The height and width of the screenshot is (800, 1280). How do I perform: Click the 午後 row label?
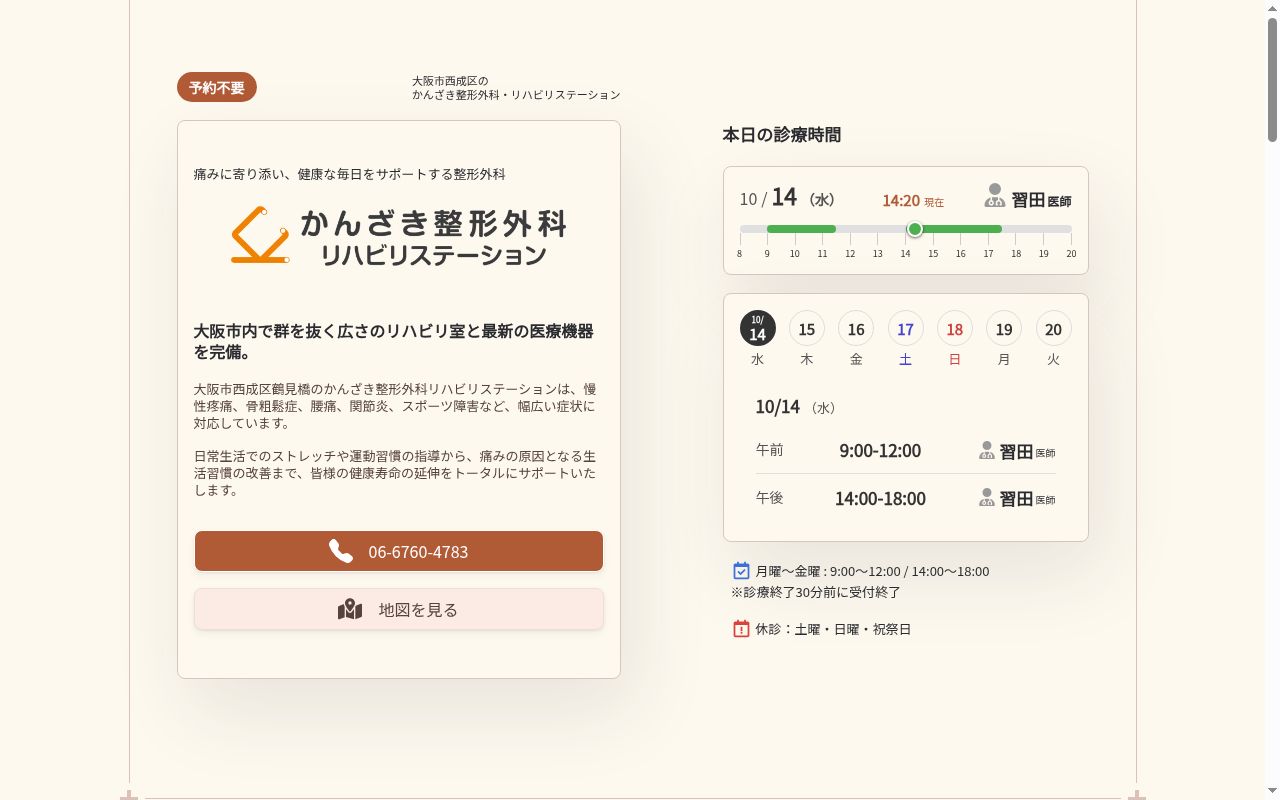pyautogui.click(x=770, y=498)
